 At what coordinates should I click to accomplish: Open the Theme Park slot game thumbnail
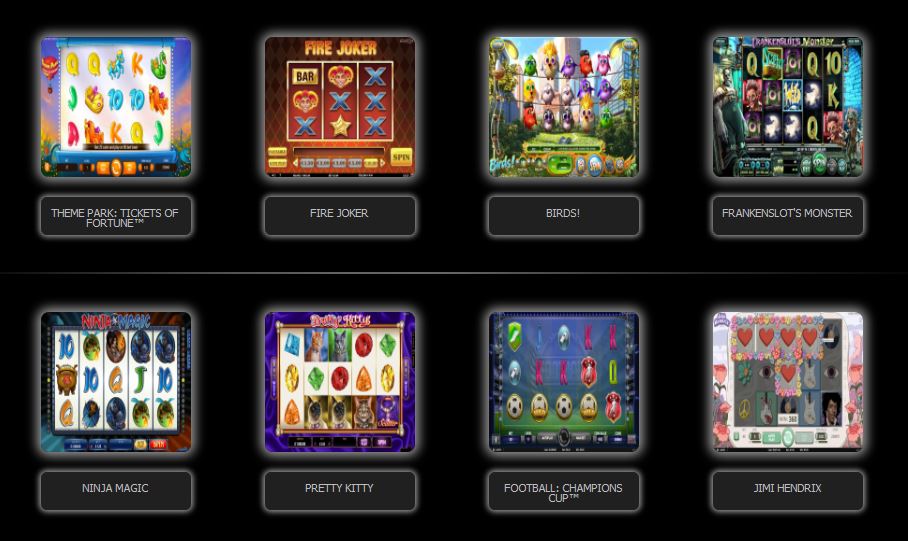point(116,107)
